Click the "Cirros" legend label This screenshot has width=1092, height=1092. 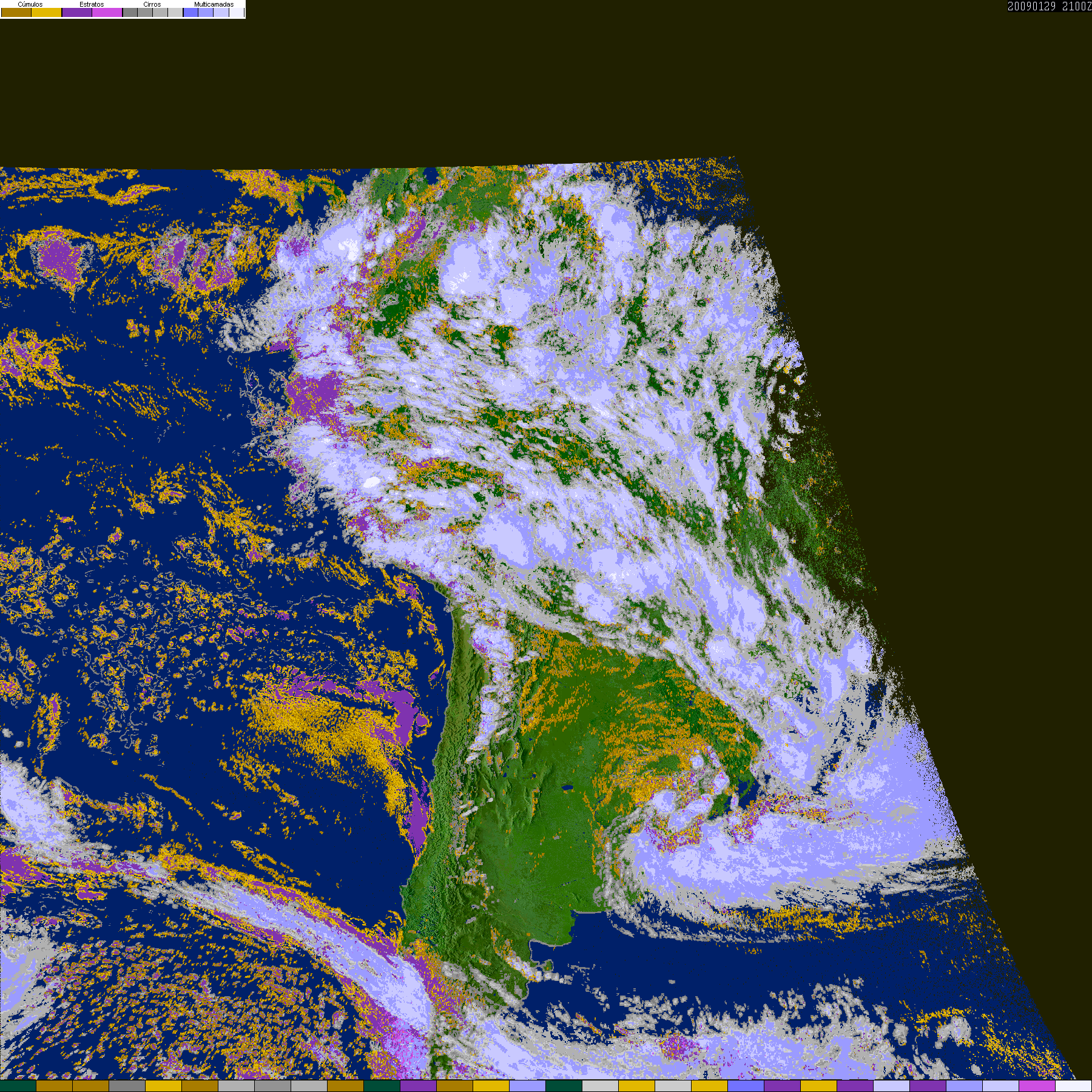[152, 4]
